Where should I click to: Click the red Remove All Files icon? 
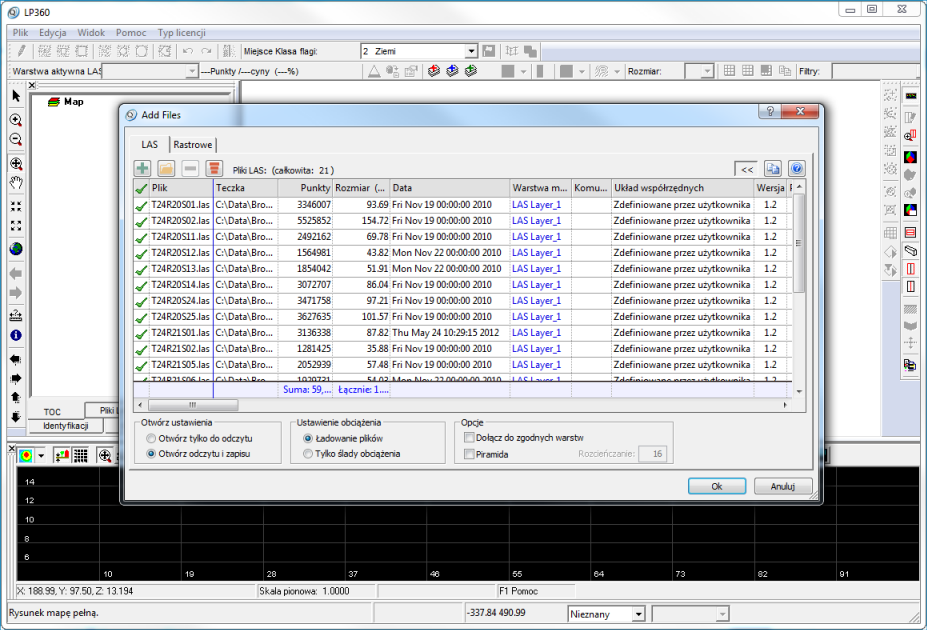click(x=214, y=168)
